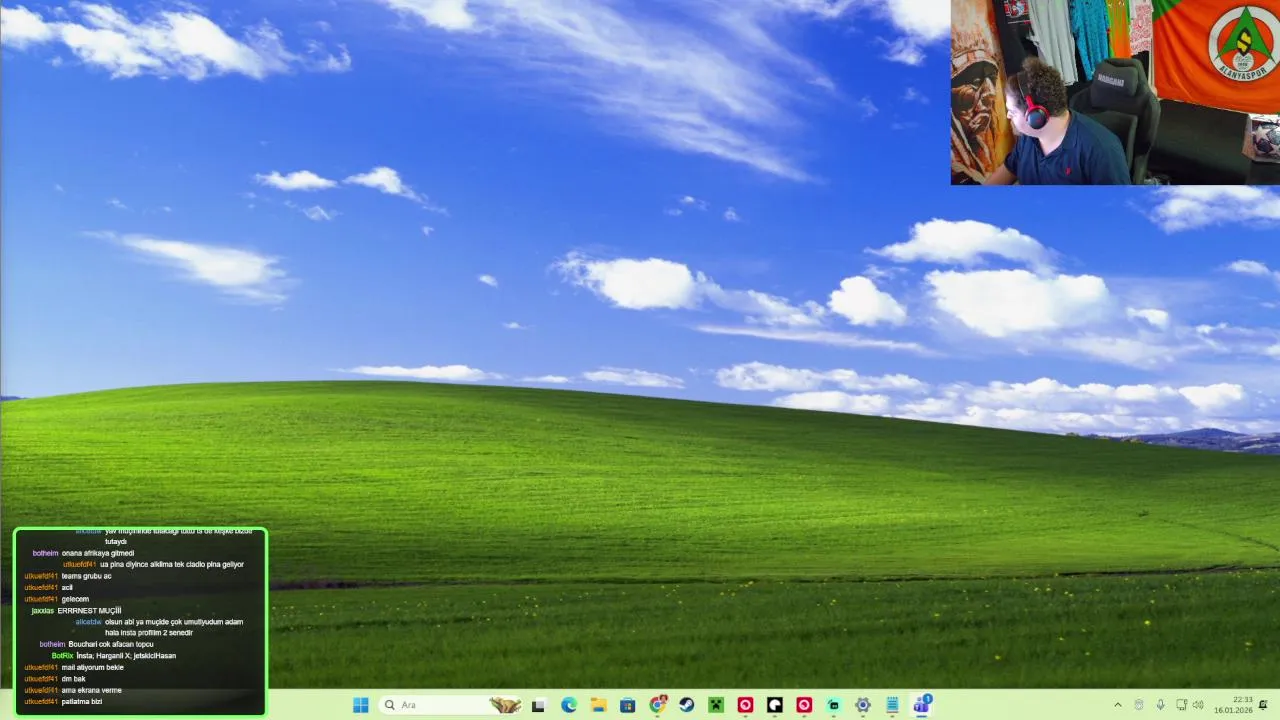Click the Ara search box on taskbar
The height and width of the screenshot is (720, 1280).
[x=452, y=705]
